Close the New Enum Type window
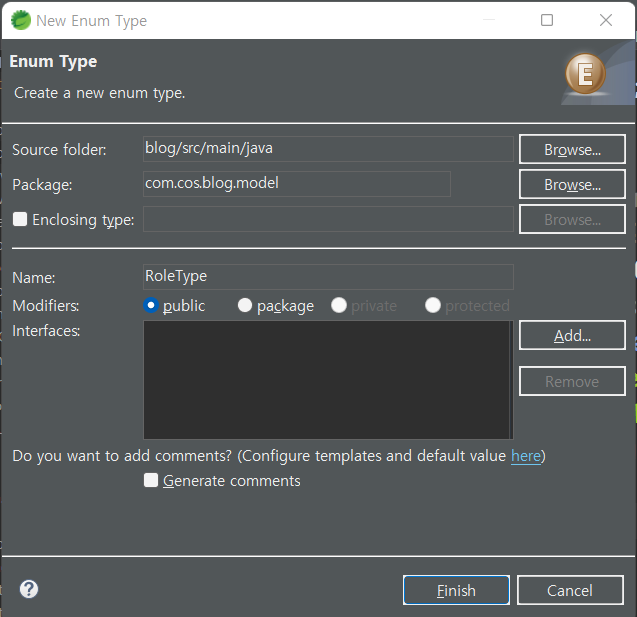This screenshot has width=637, height=617. [606, 20]
